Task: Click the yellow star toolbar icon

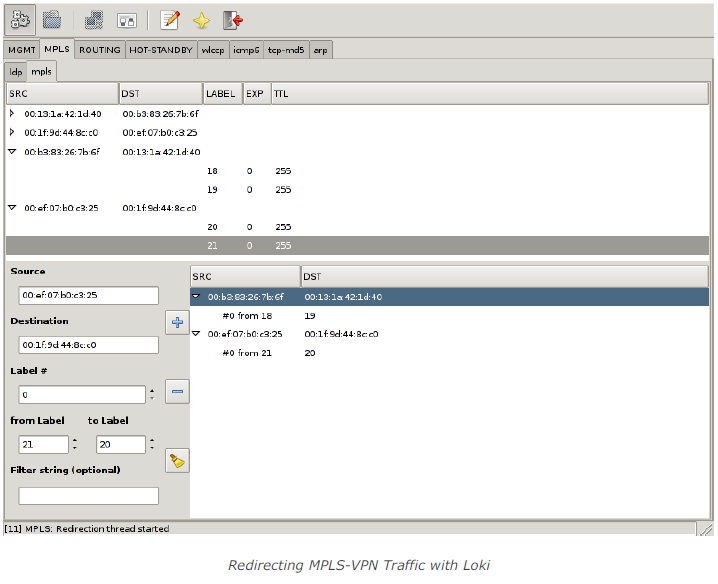Action: pos(201,21)
